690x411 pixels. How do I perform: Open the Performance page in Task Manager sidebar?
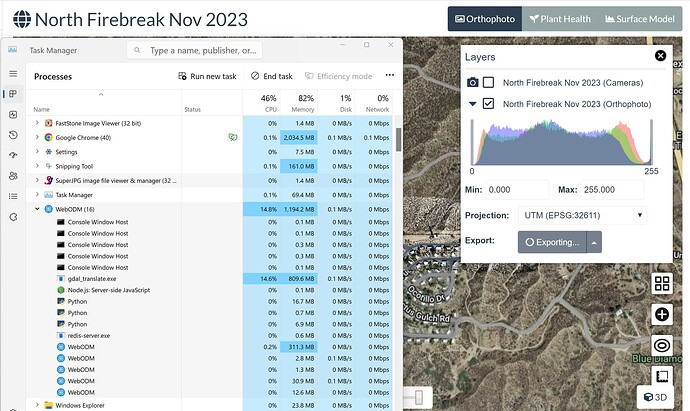point(13,115)
